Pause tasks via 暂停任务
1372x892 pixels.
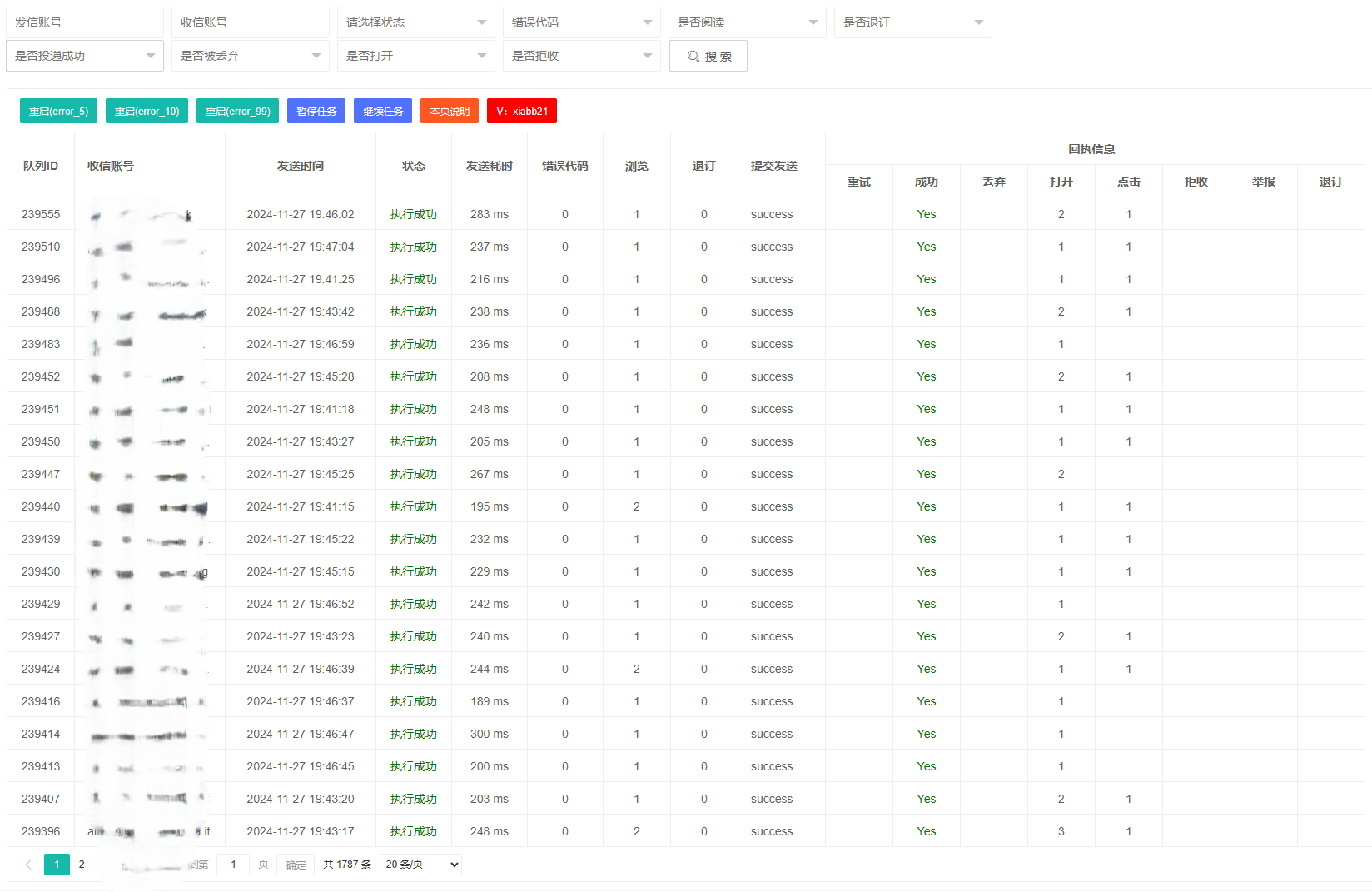[x=316, y=111]
